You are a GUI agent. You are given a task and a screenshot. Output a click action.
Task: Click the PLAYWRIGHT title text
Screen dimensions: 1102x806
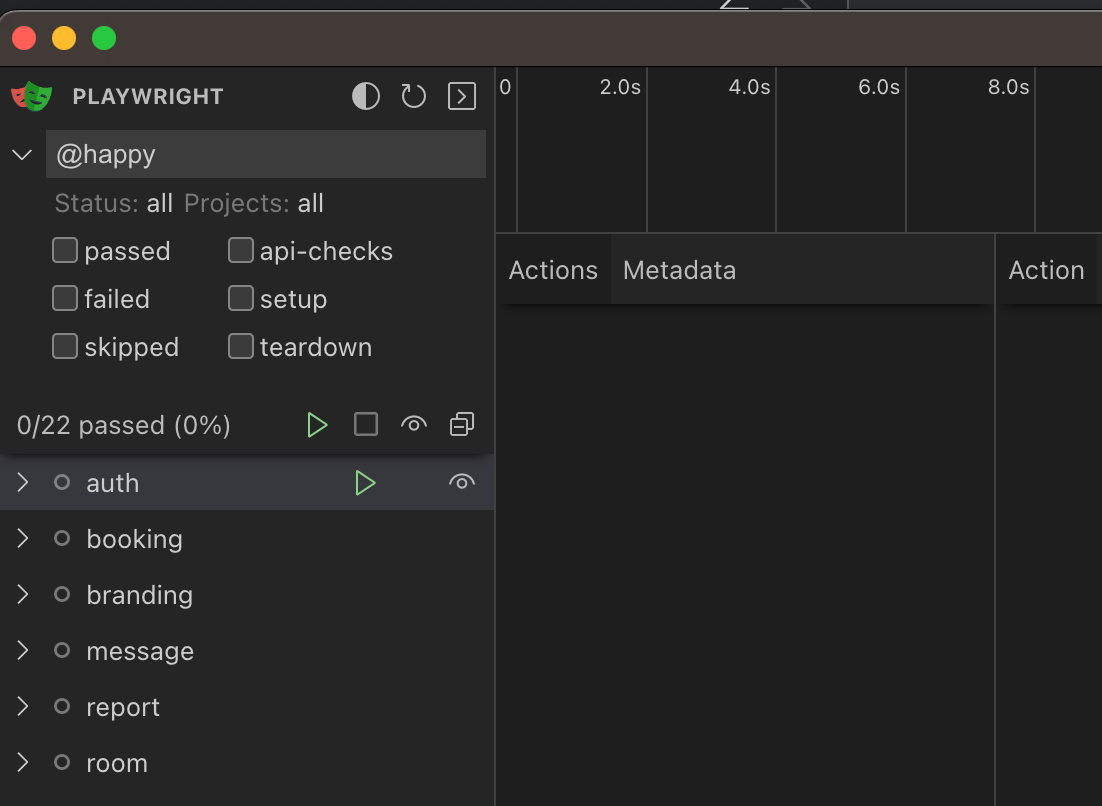pyautogui.click(x=148, y=96)
